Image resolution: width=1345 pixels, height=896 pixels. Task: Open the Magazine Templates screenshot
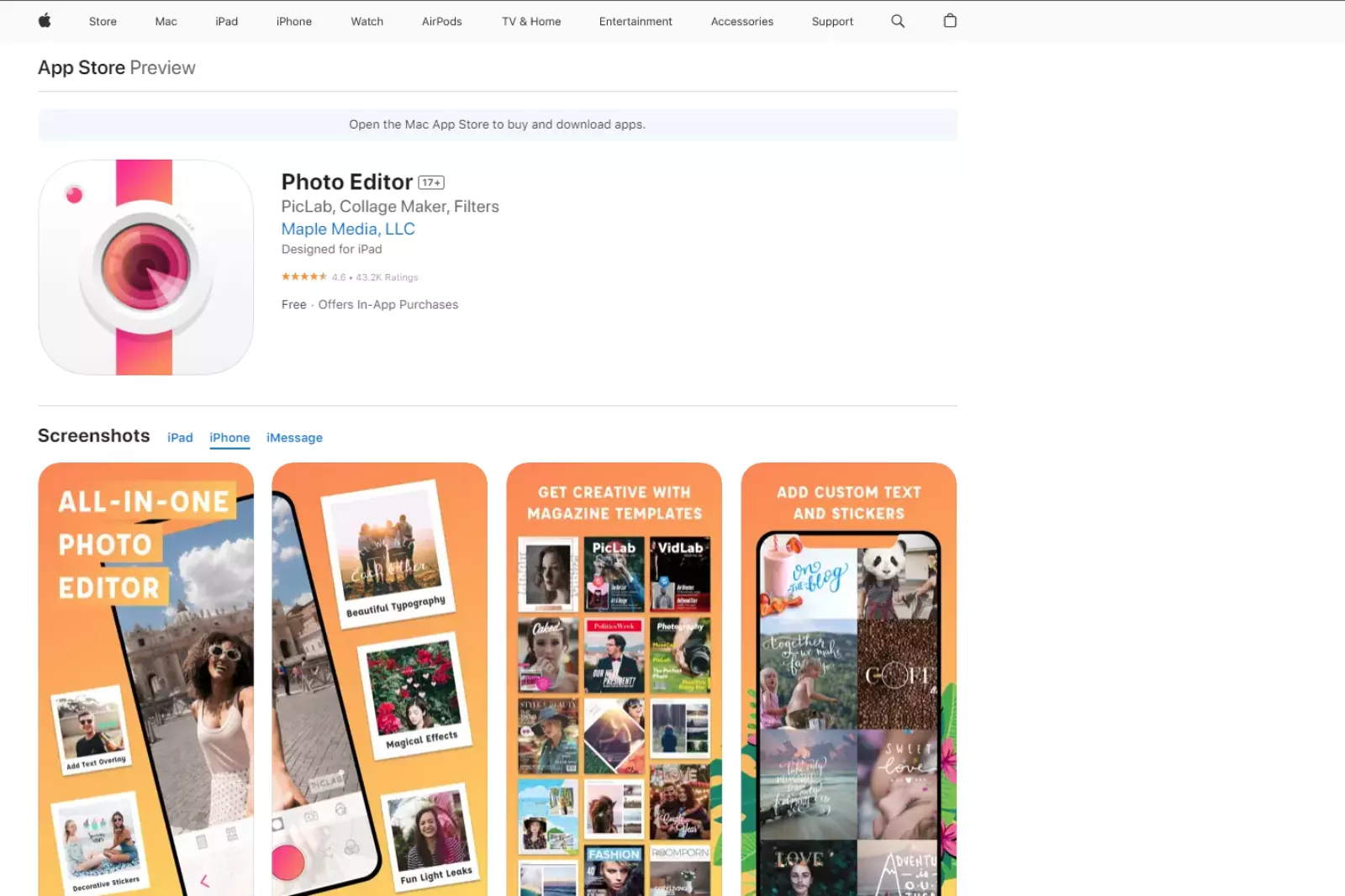(614, 679)
